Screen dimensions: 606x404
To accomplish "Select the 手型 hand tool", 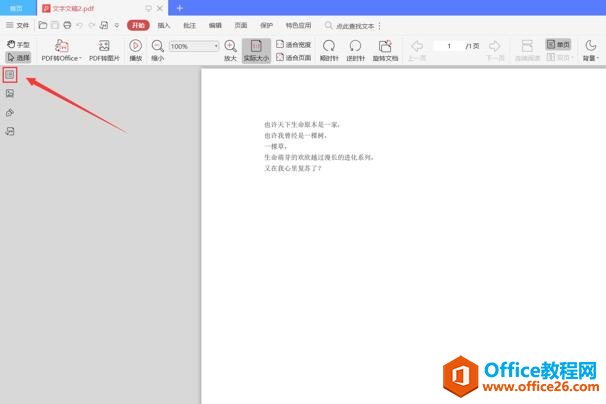I will tap(18, 44).
